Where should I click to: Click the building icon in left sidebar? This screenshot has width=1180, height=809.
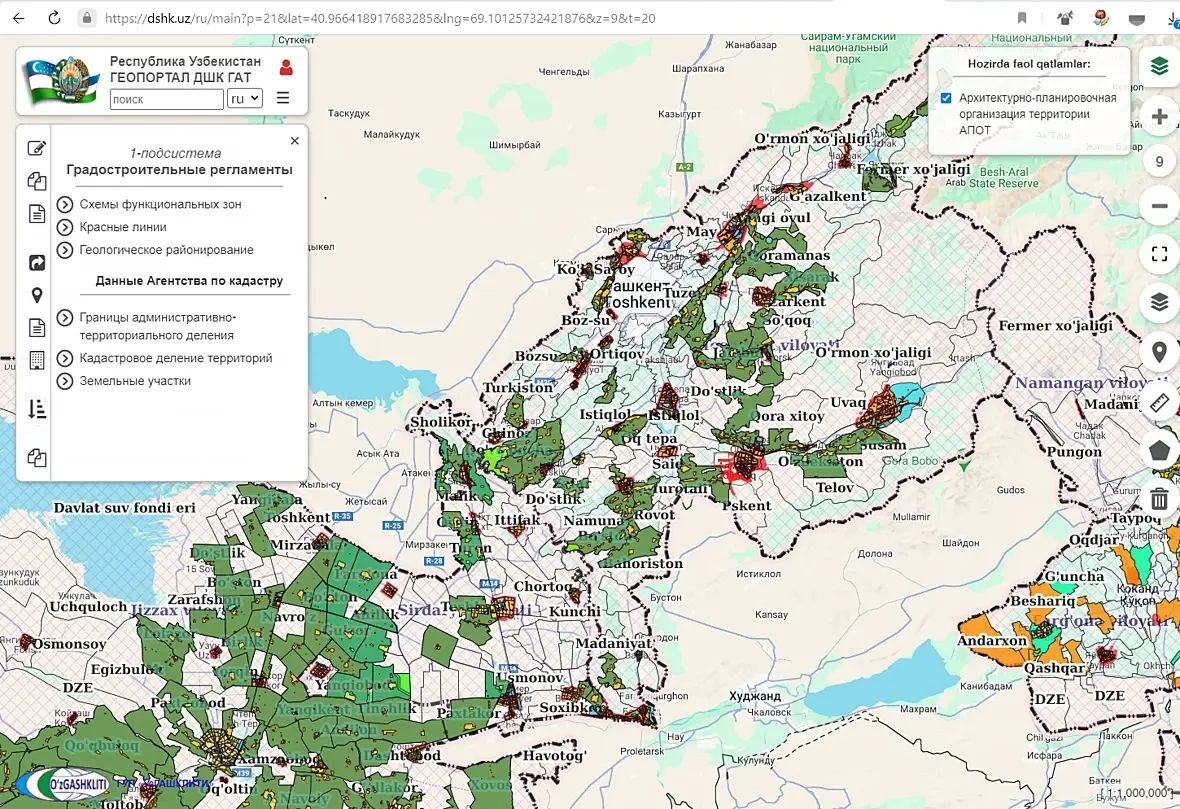pos(36,360)
